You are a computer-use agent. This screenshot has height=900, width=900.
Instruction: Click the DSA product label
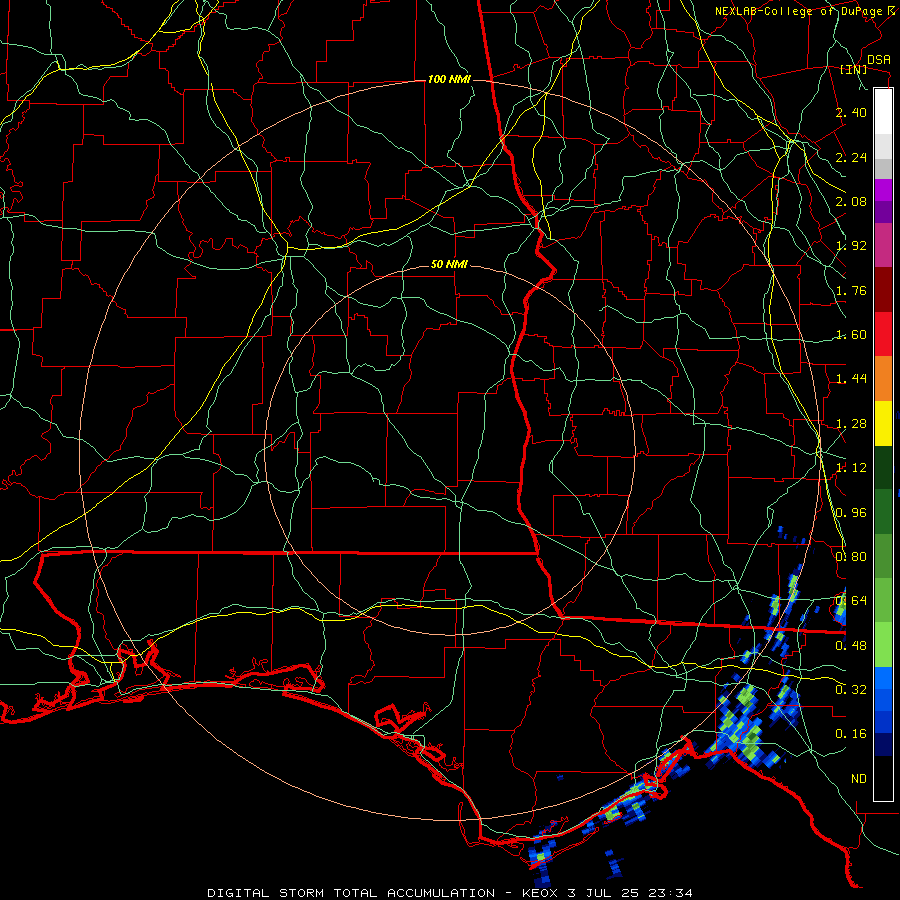tap(879, 59)
